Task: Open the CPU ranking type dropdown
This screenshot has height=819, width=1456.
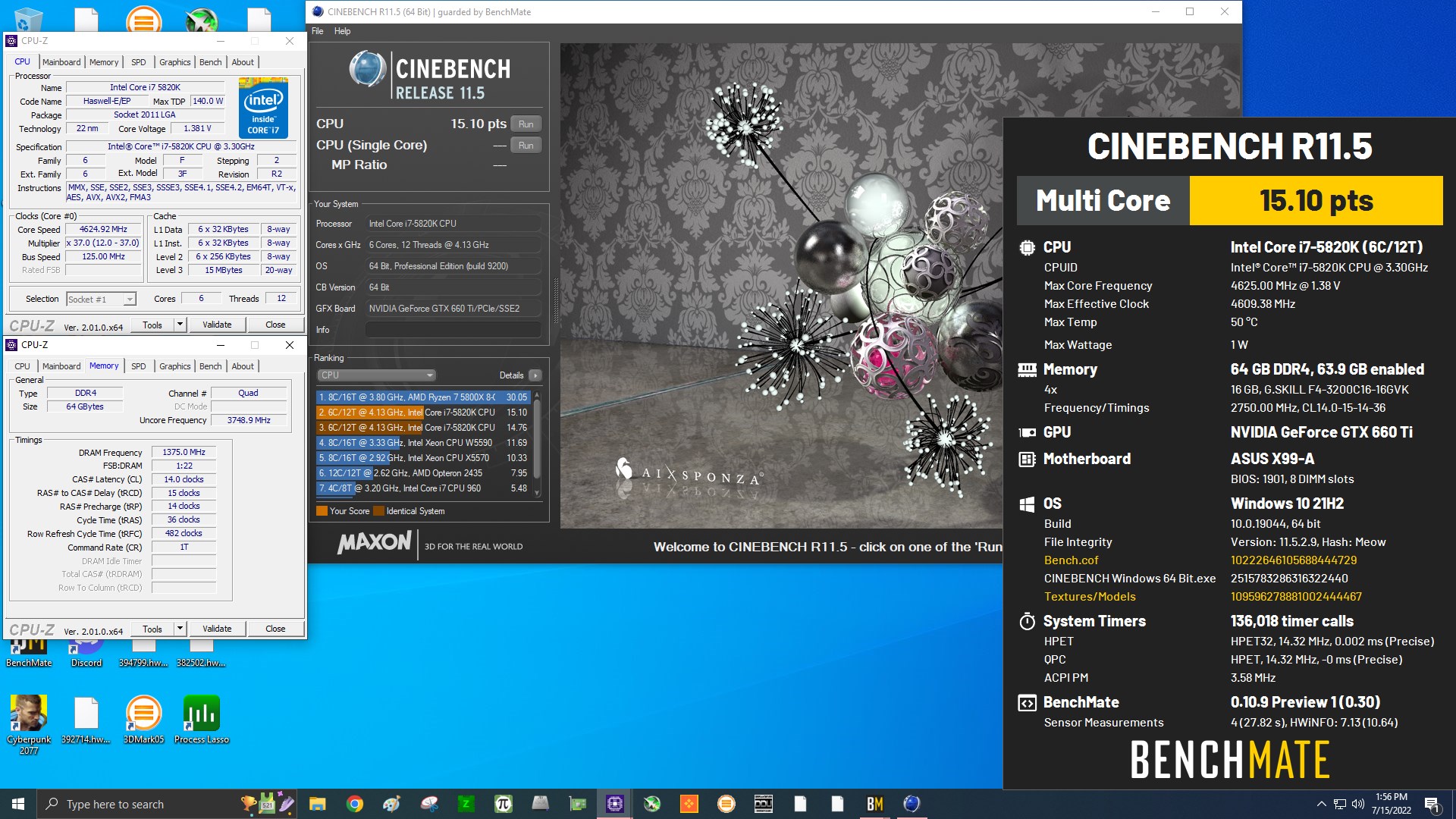Action: 376,375
